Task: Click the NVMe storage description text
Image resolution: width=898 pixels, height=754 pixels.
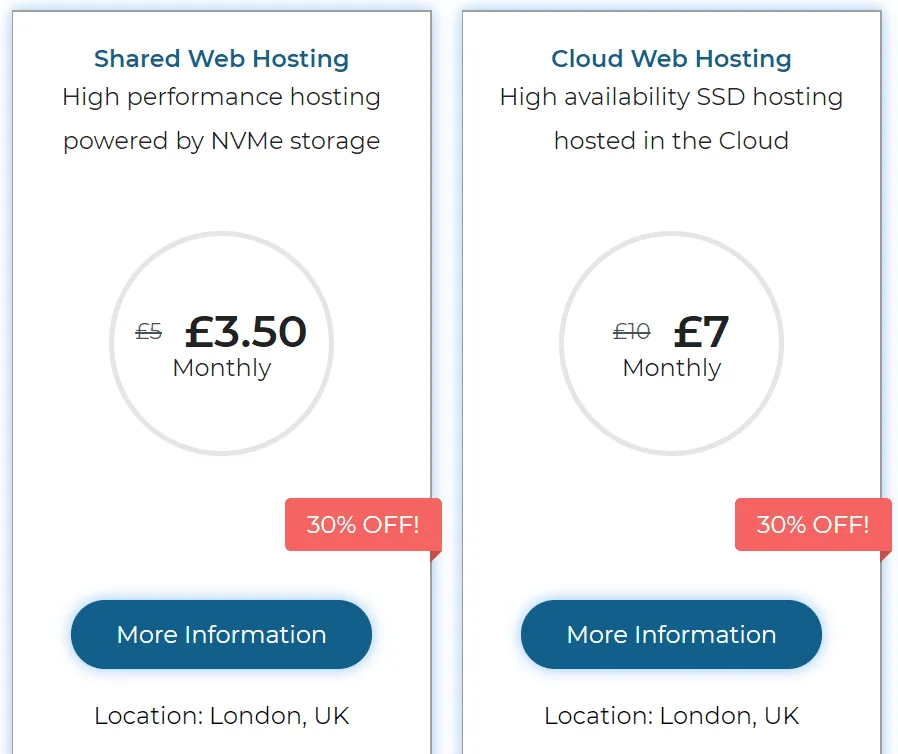Action: pos(221,98)
